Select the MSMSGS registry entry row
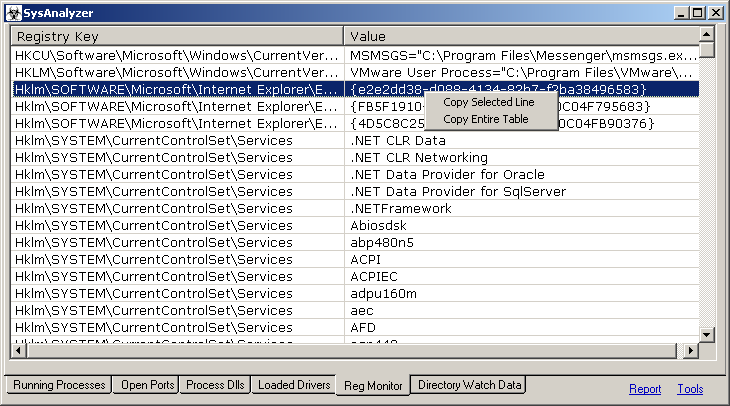This screenshot has width=730, height=406. pyautogui.click(x=355, y=56)
